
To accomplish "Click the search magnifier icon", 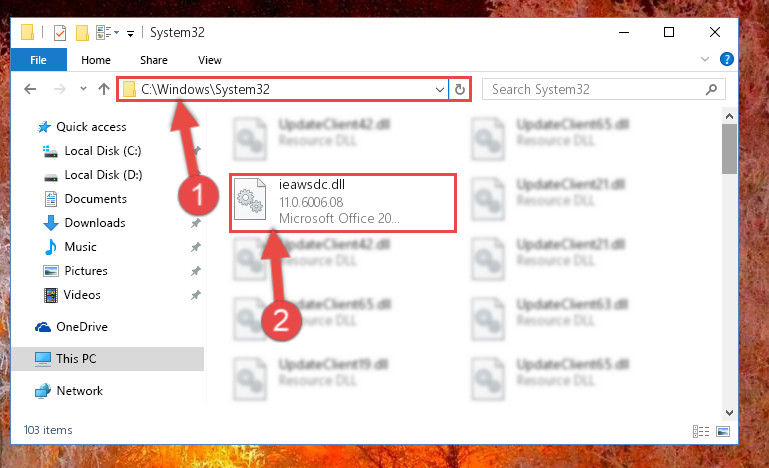I will tap(711, 89).
